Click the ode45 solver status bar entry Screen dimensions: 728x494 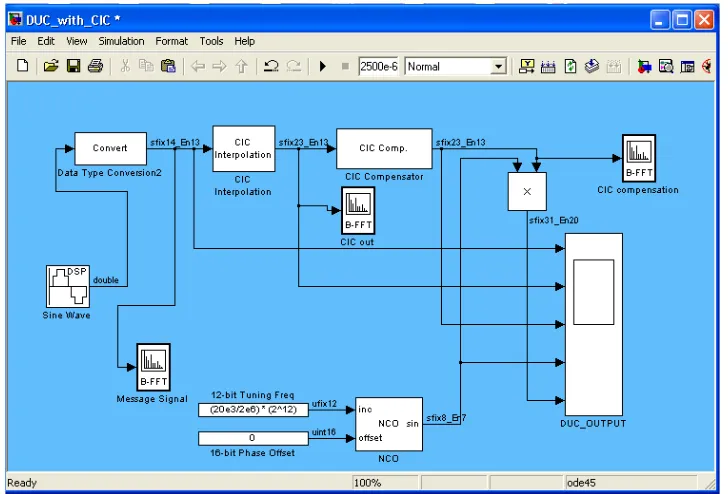630,482
